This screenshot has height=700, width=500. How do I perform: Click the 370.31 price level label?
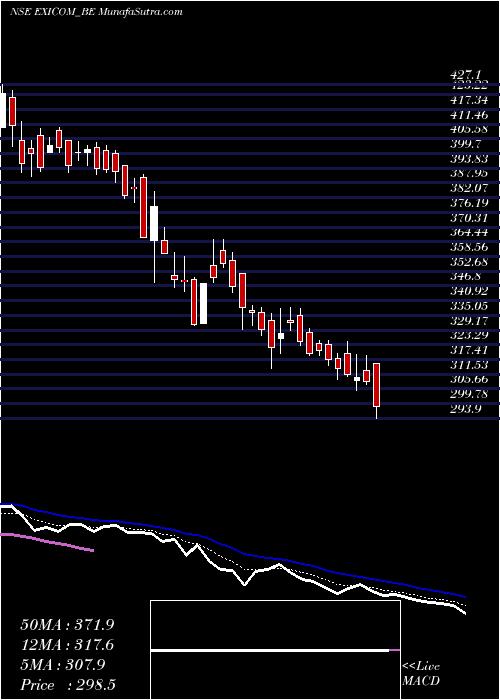[x=469, y=217]
